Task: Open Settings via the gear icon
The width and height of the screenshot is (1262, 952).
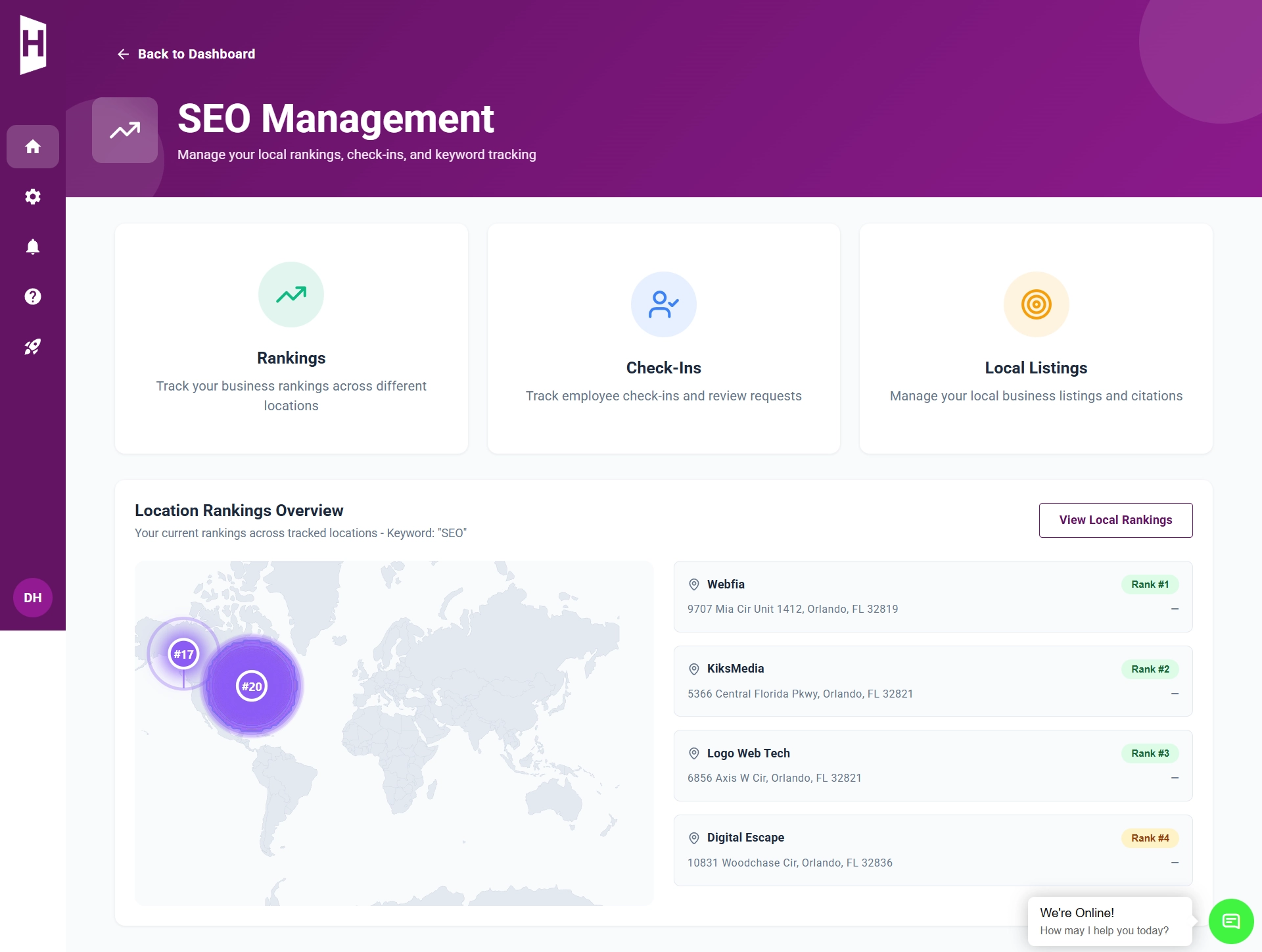Action: [x=32, y=197]
